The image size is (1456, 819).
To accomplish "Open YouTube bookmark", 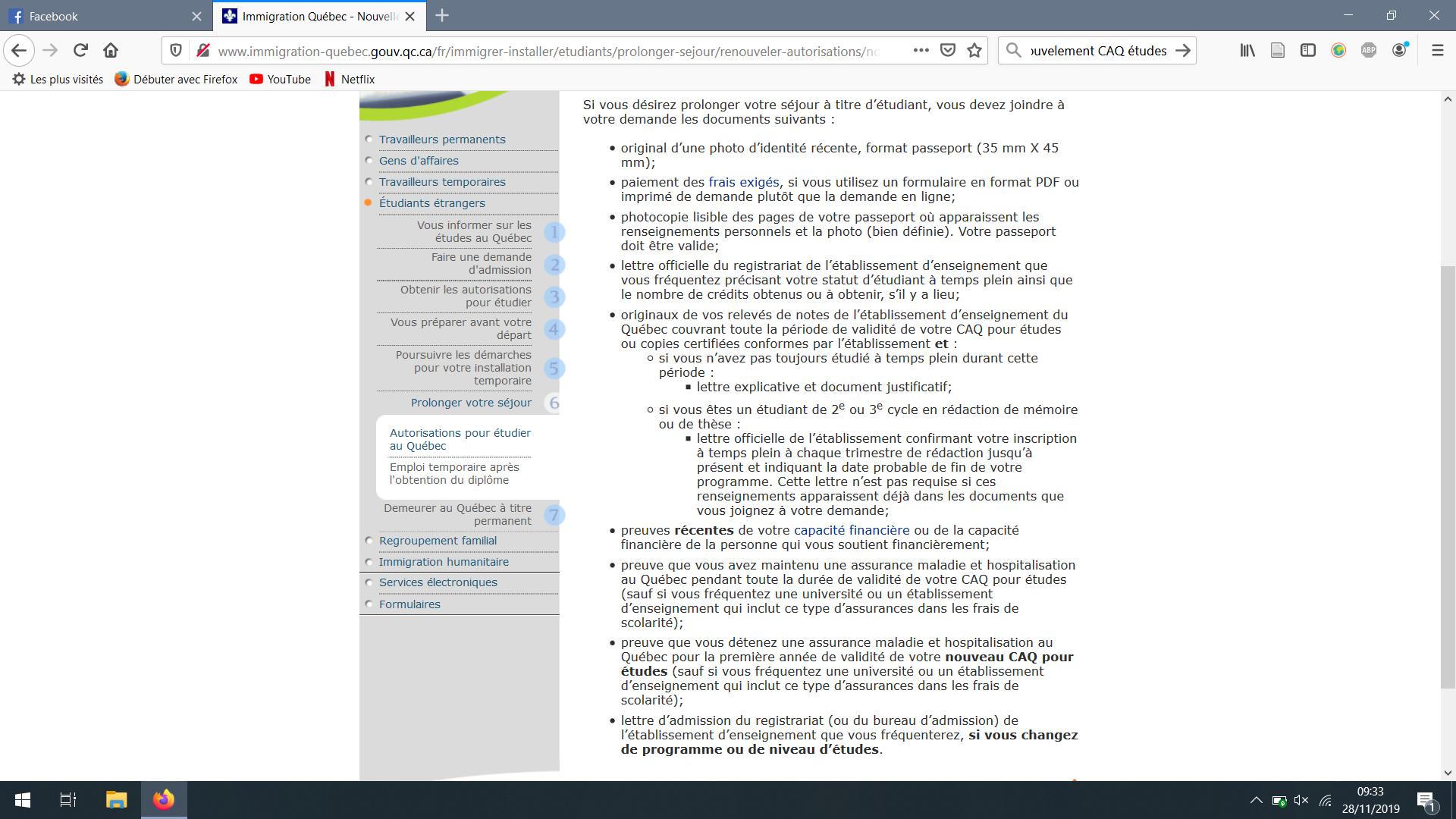I will click(280, 79).
